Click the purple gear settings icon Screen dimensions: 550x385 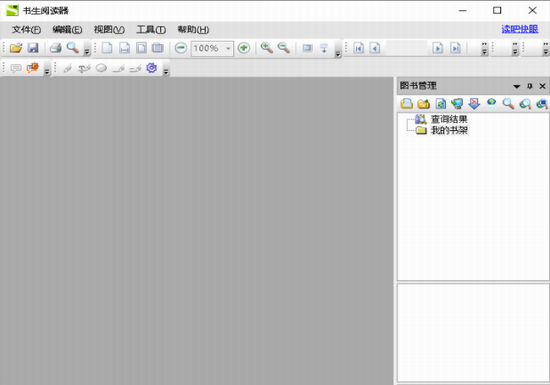tap(152, 68)
